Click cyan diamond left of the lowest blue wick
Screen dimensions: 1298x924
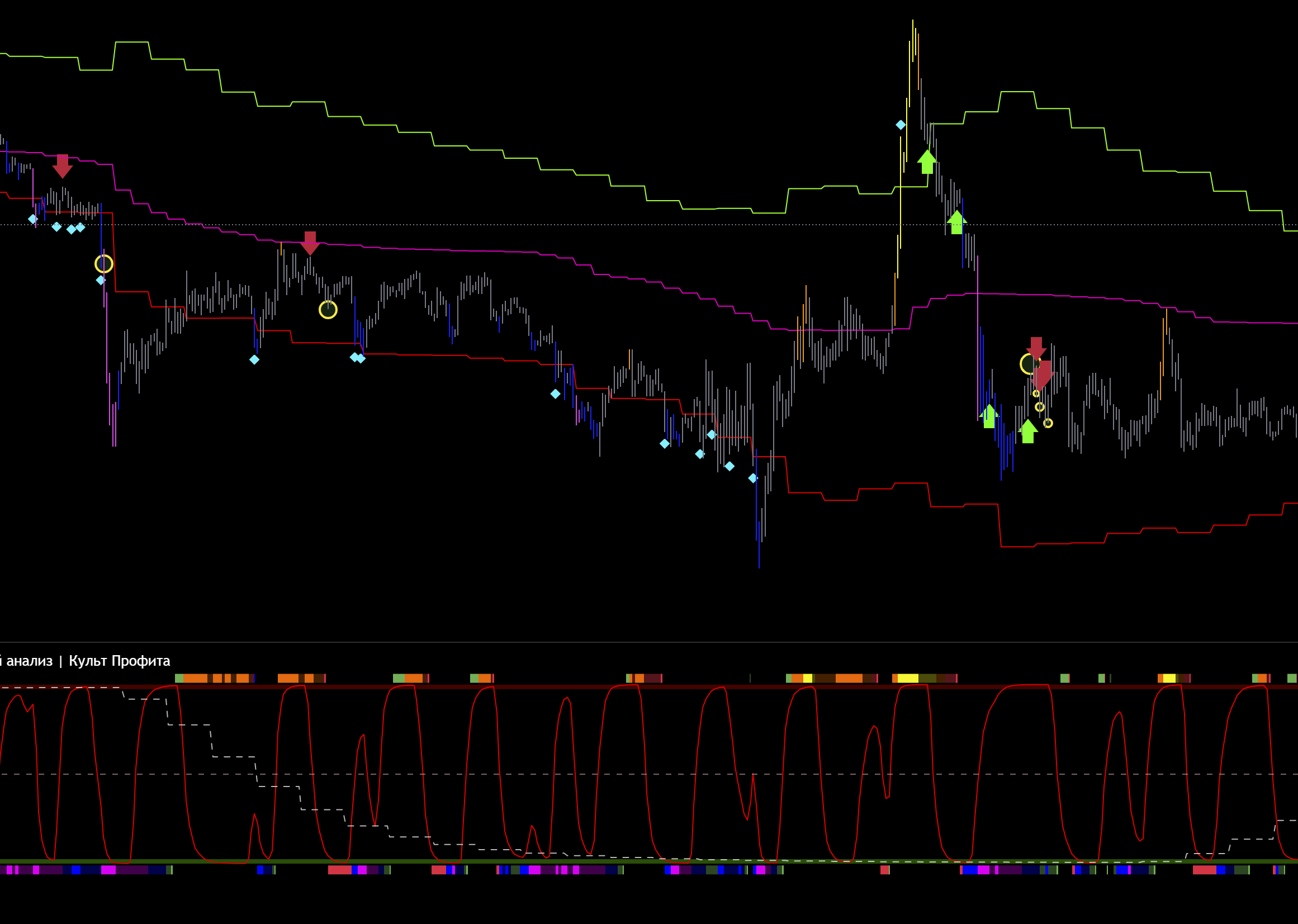(753, 478)
